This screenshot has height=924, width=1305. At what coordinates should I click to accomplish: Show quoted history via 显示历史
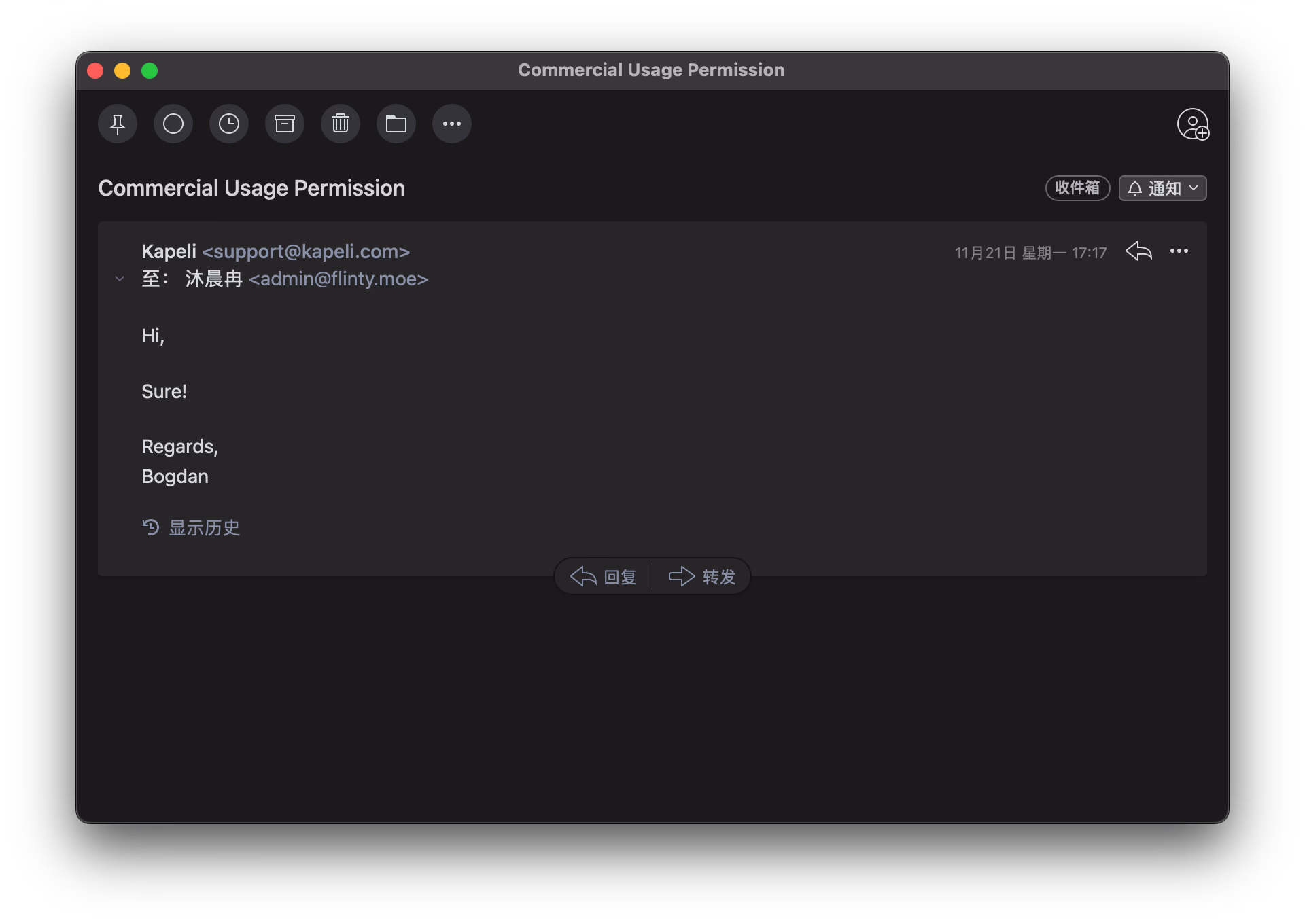192,528
